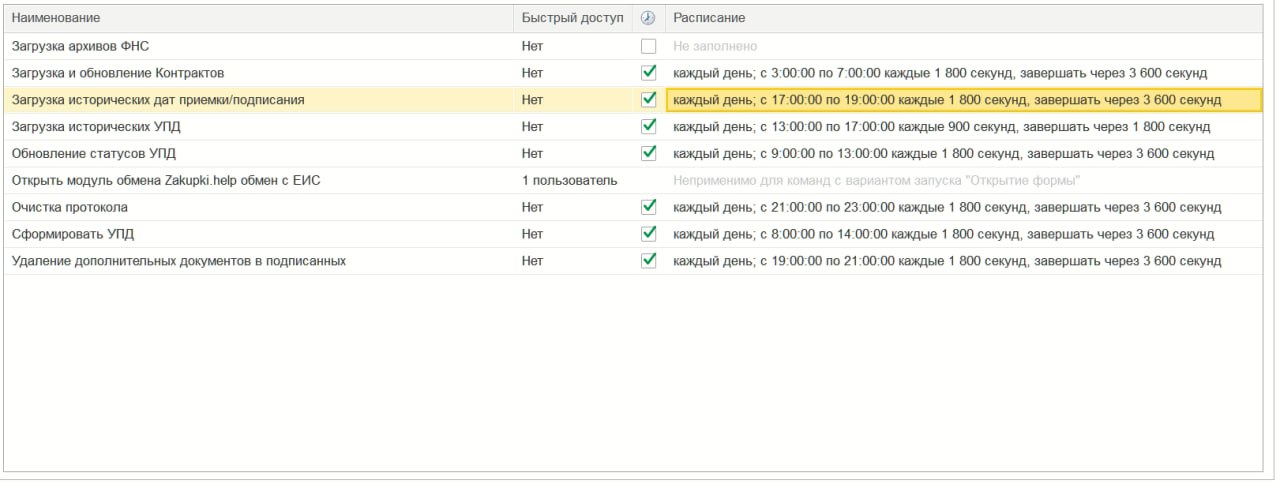Open the highlighted schedule field 17:00:00–19:00:00
The height and width of the screenshot is (484, 1280).
click(x=964, y=100)
